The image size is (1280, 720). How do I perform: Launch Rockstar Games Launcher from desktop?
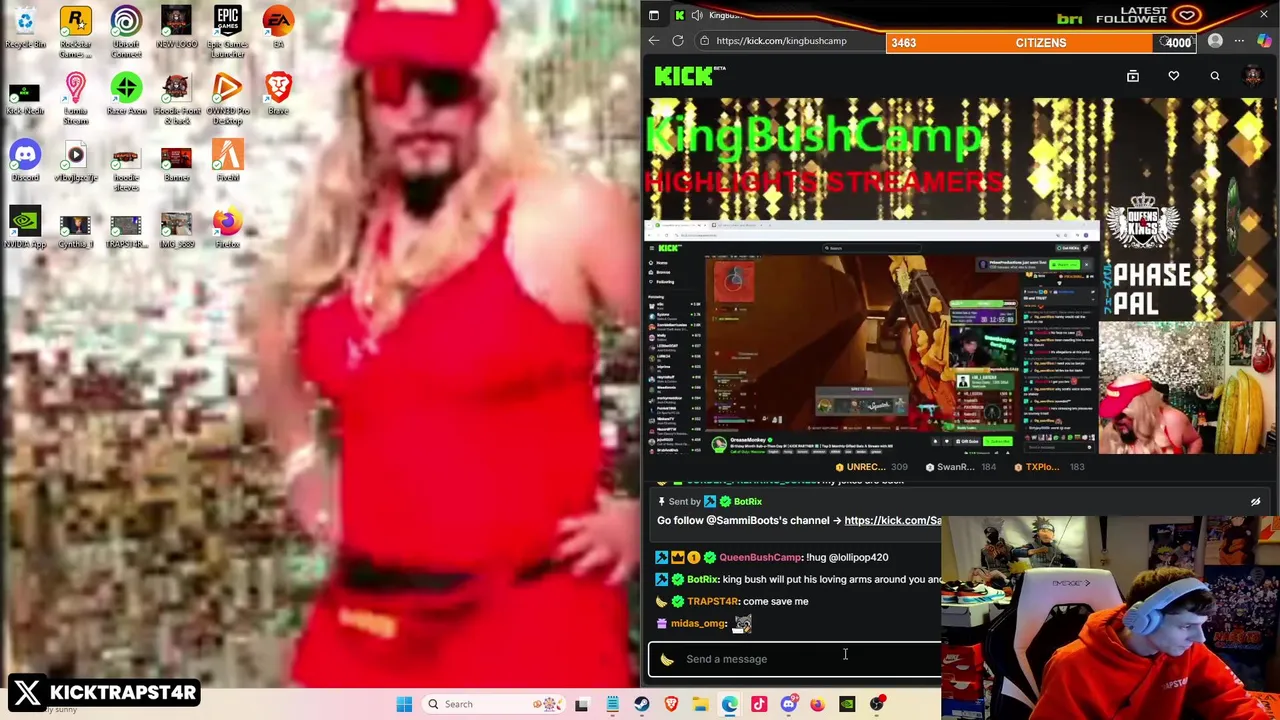tap(75, 32)
